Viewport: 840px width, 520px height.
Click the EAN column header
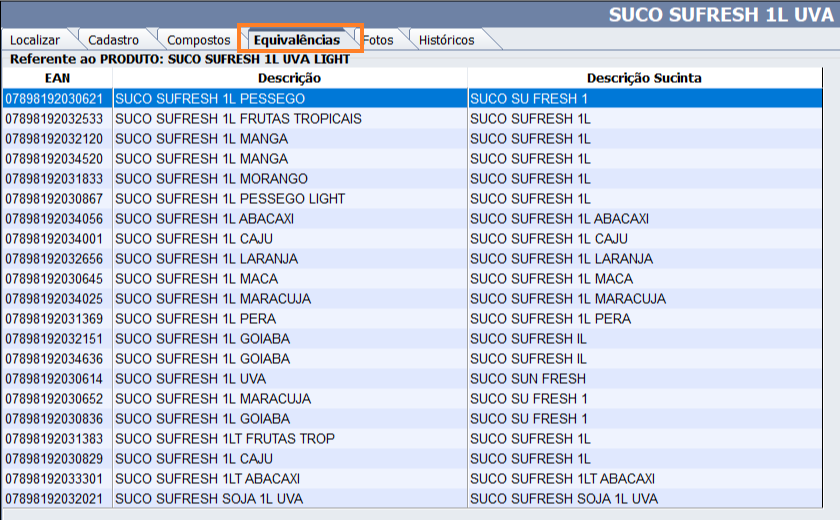pyautogui.click(x=57, y=78)
